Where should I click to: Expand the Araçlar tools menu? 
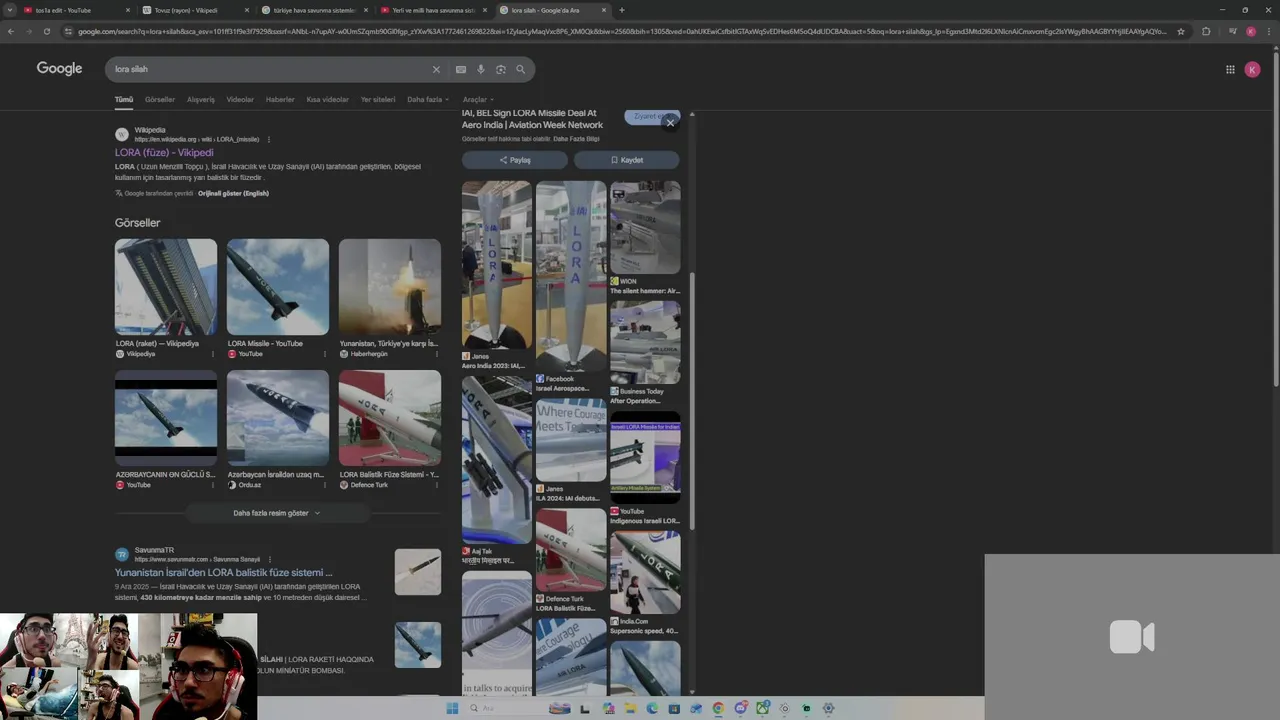pos(478,99)
